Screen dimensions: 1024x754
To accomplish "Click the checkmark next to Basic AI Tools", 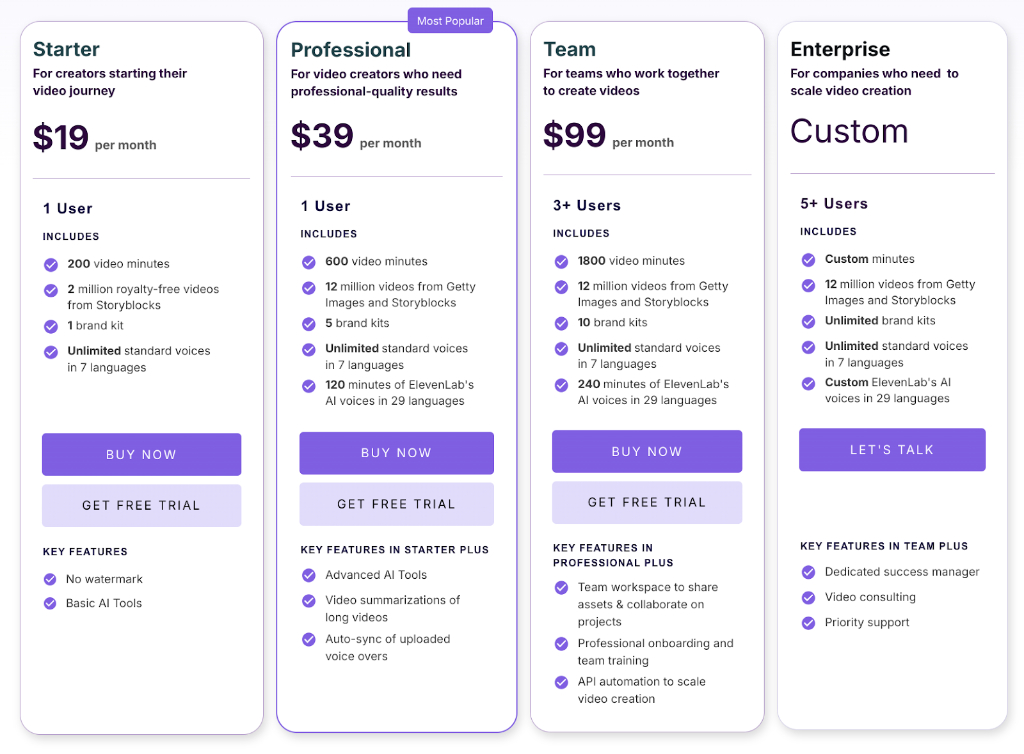I will [x=51, y=603].
